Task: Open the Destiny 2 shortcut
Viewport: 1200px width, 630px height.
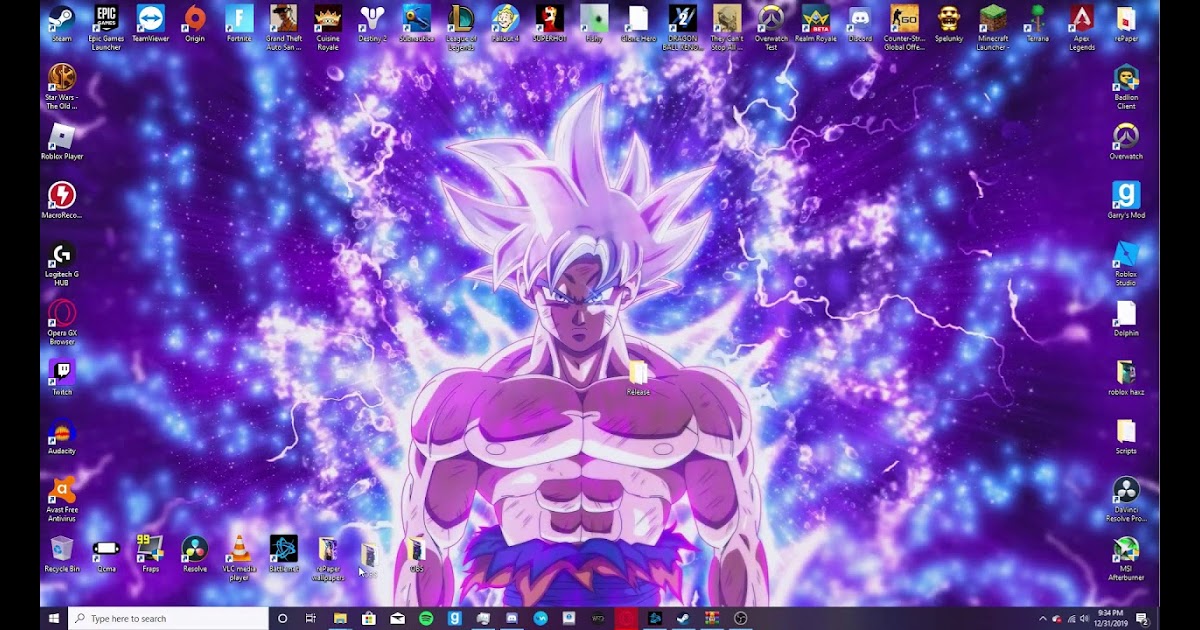Action: [x=372, y=24]
